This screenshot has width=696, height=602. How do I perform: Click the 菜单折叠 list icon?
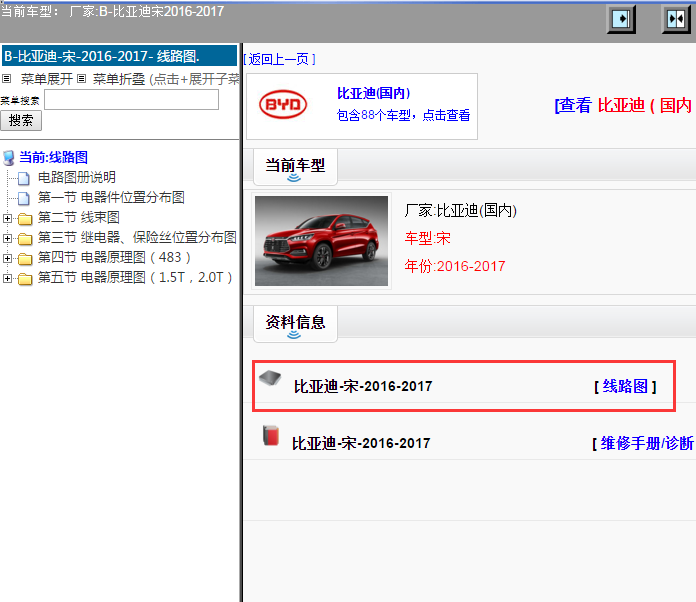[x=81, y=79]
